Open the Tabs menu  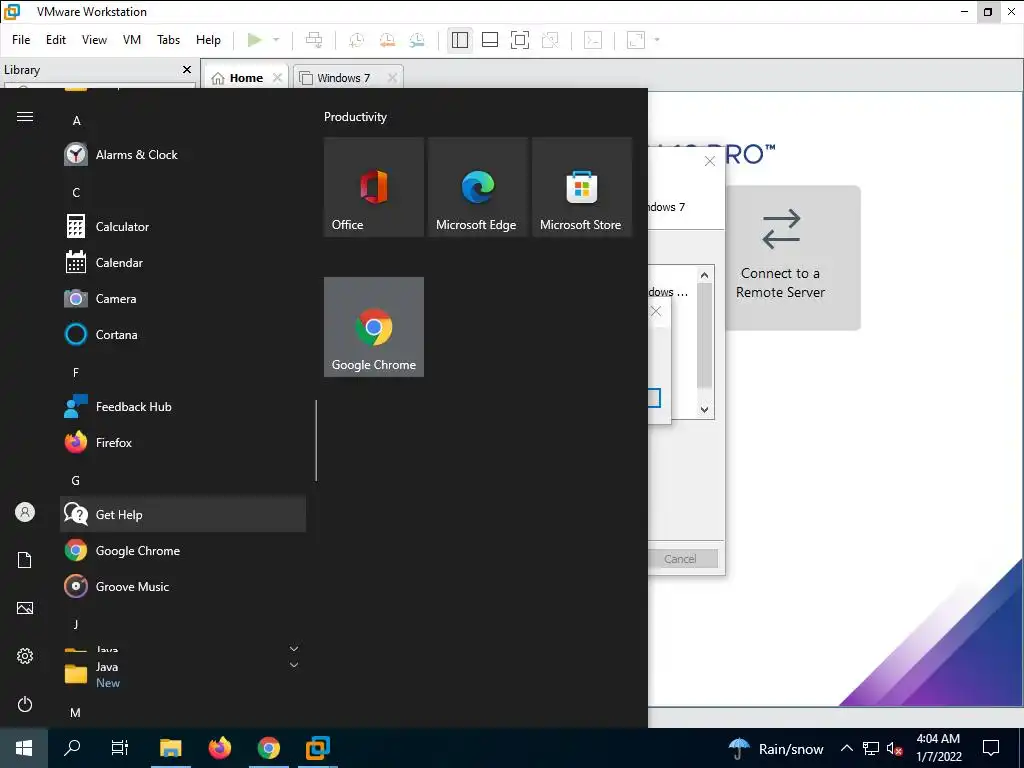(x=168, y=40)
